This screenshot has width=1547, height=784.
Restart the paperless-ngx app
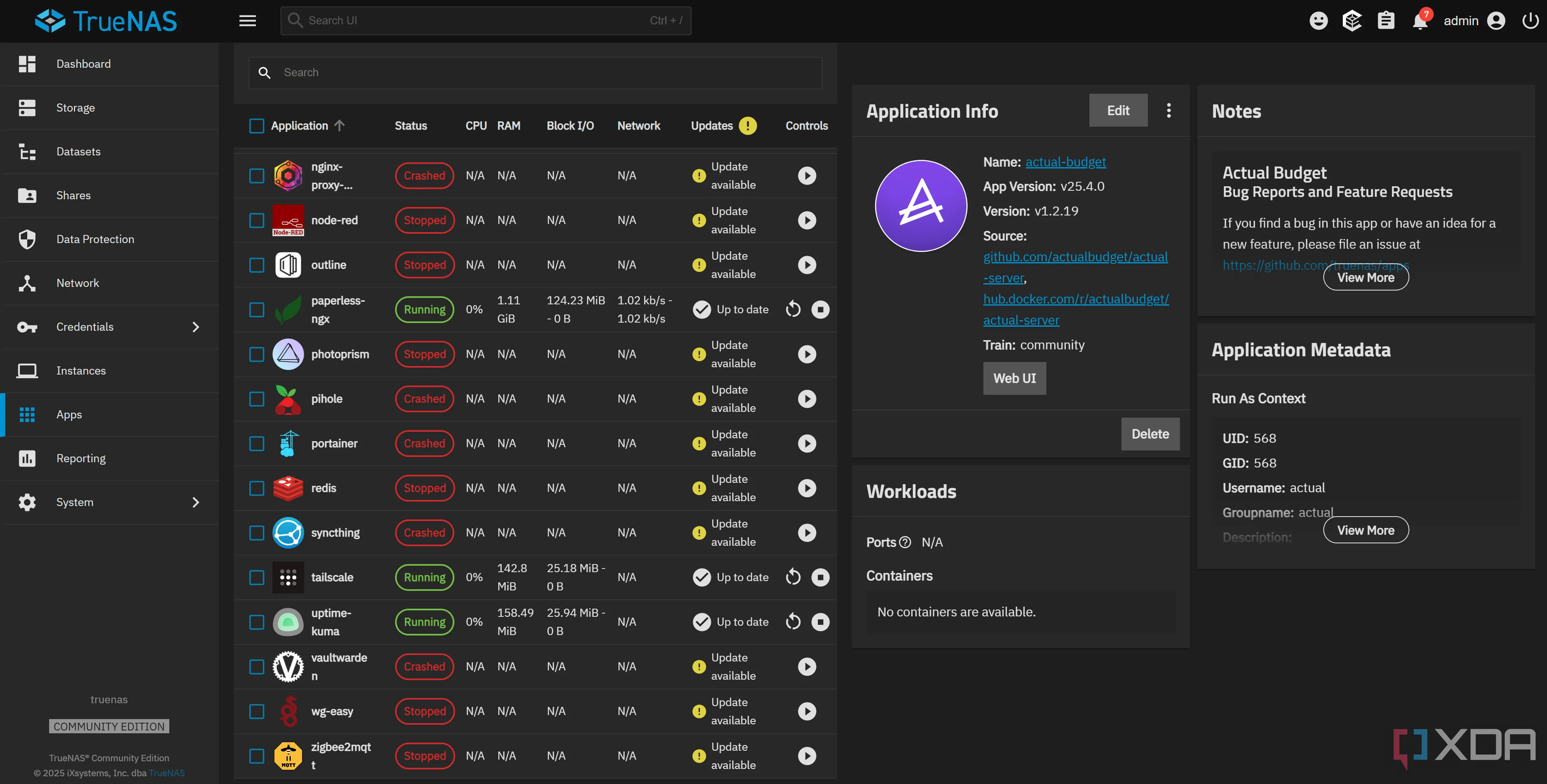pos(793,310)
